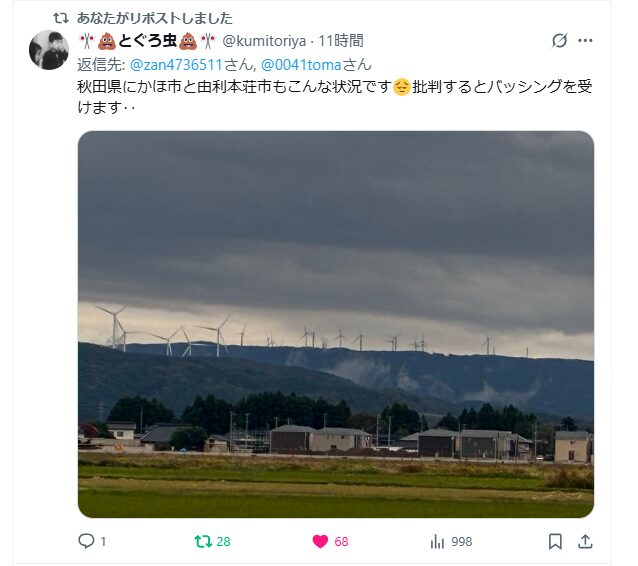Open the とぐろ虫 display name profile

[x=147, y=41]
